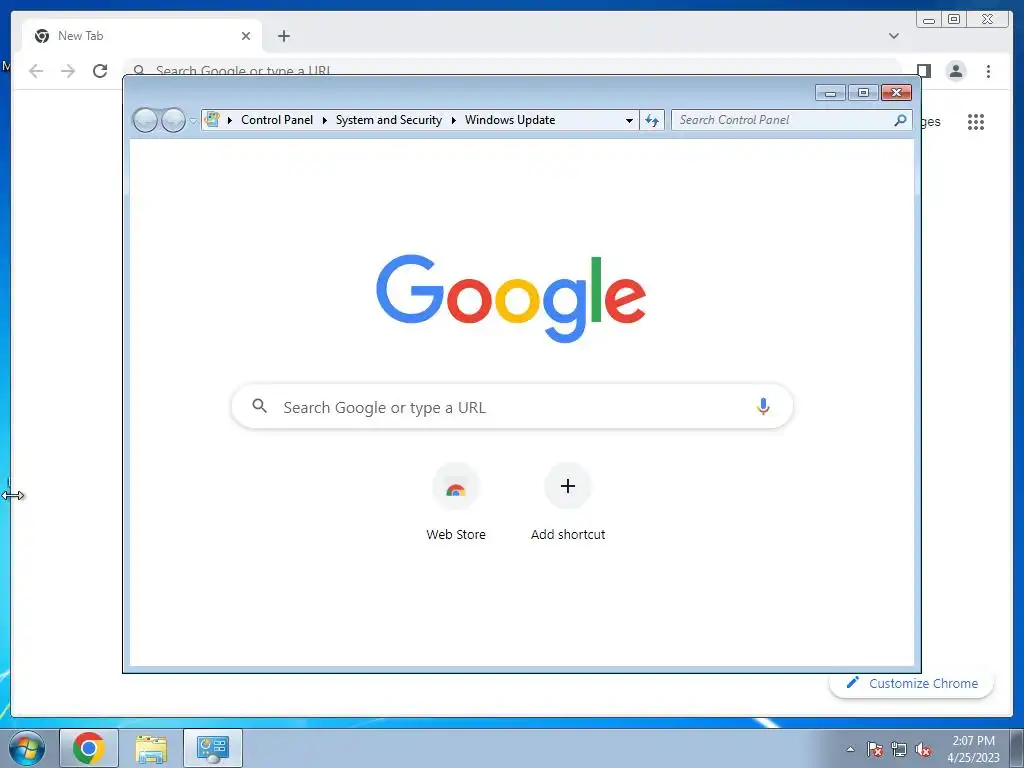Open Chrome's three-dot menu

[988, 71]
